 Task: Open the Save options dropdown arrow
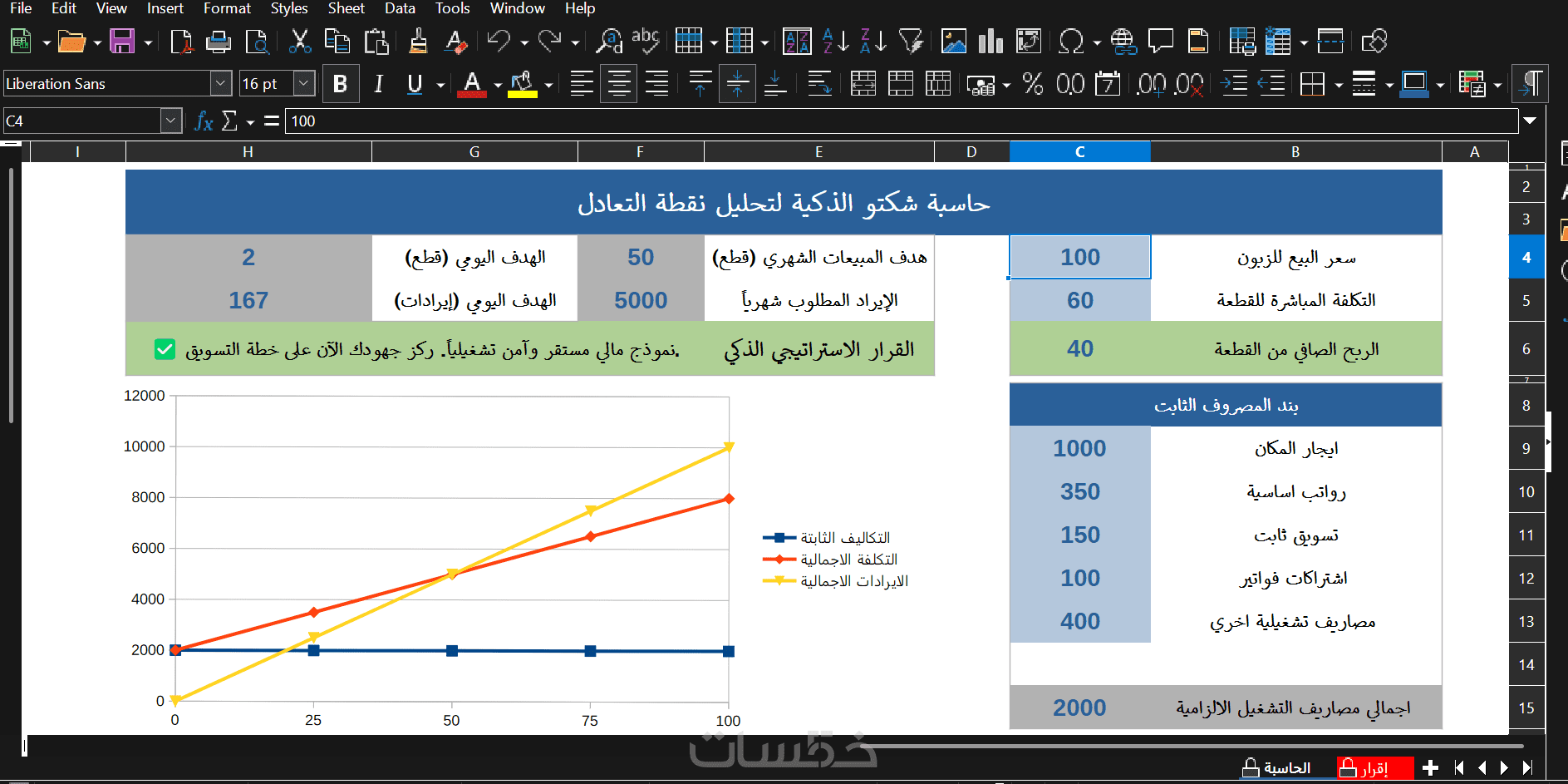click(148, 42)
